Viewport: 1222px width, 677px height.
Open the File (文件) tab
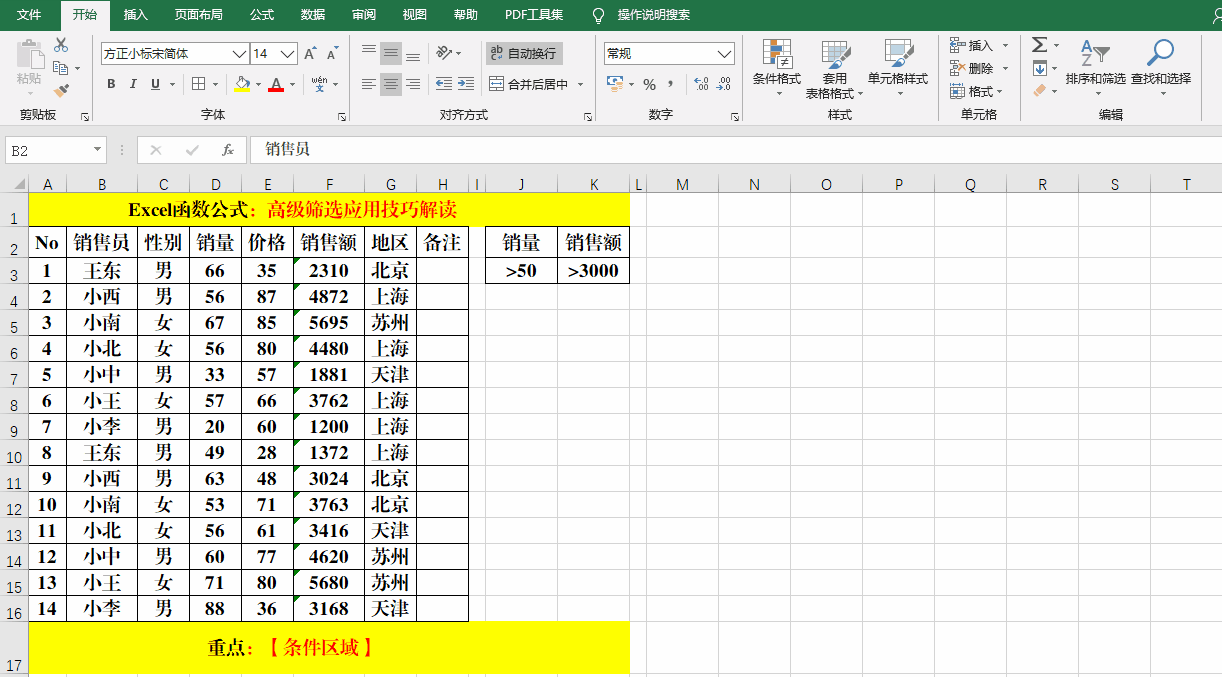coord(29,15)
